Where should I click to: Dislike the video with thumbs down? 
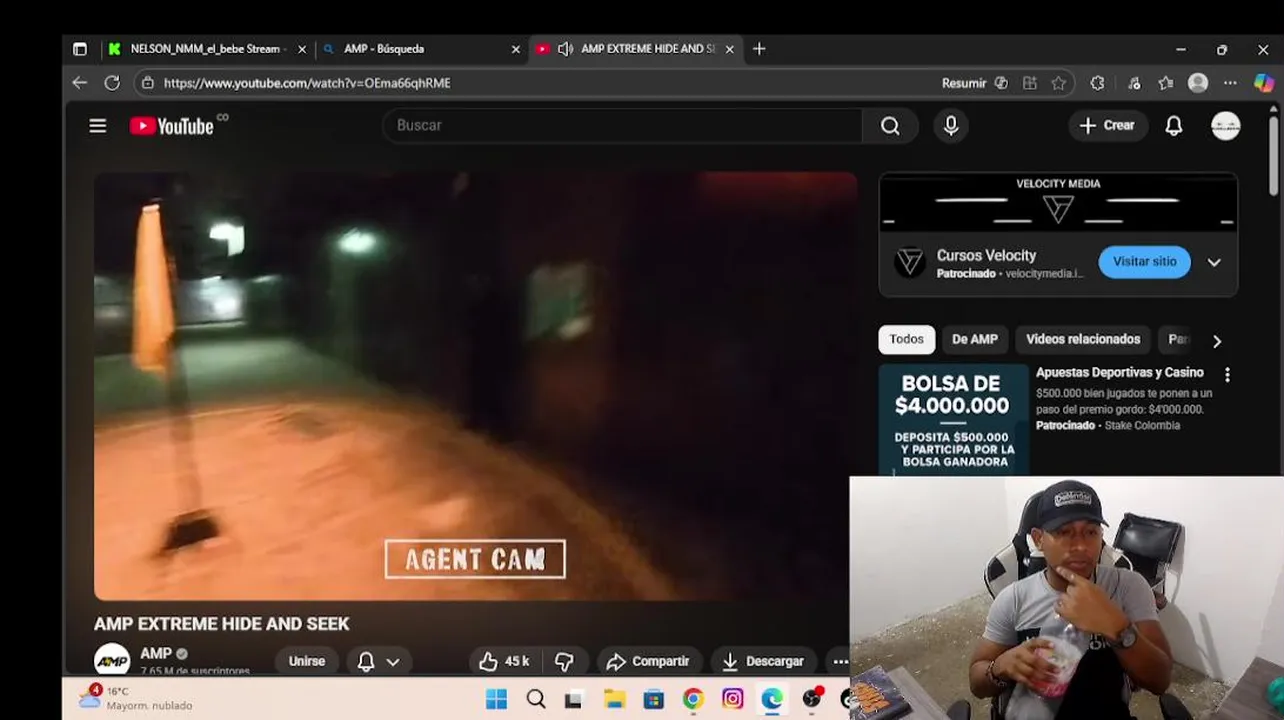coord(564,661)
